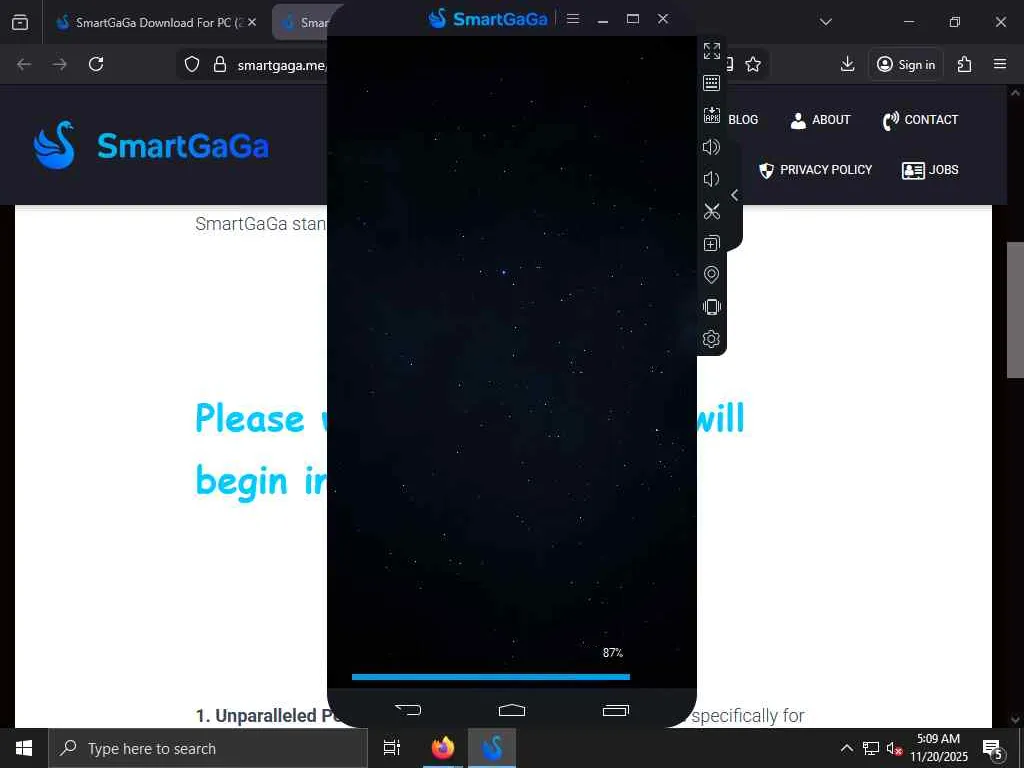Open taskbar clock showing 5:09 AM
The image size is (1024, 768).
(x=939, y=748)
